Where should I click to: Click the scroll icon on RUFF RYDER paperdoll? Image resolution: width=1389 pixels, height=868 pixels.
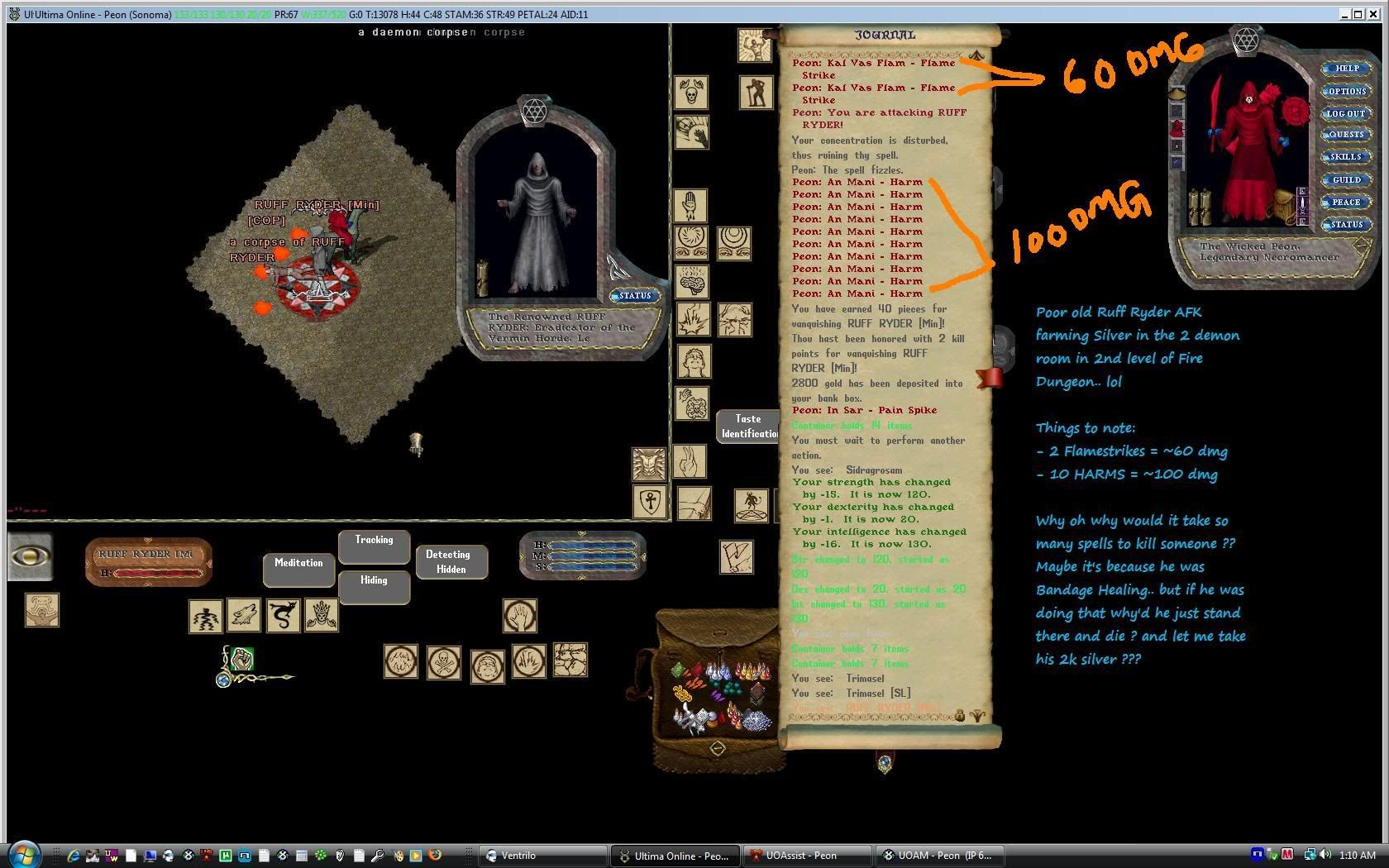pos(484,279)
